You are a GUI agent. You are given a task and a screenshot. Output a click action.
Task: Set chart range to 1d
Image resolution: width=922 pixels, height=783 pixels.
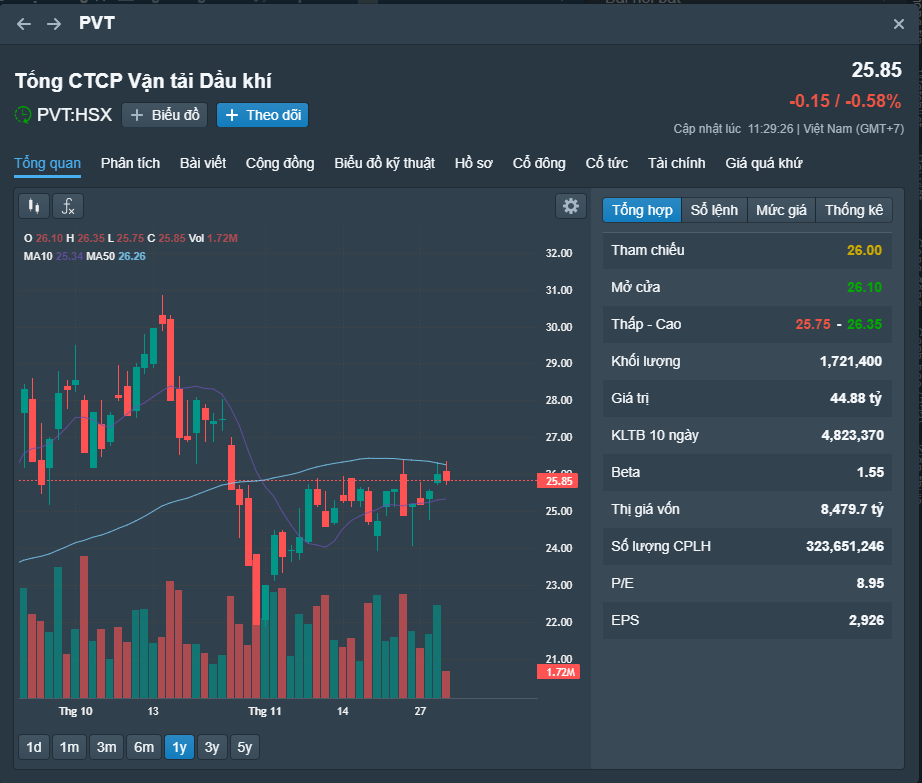34,747
